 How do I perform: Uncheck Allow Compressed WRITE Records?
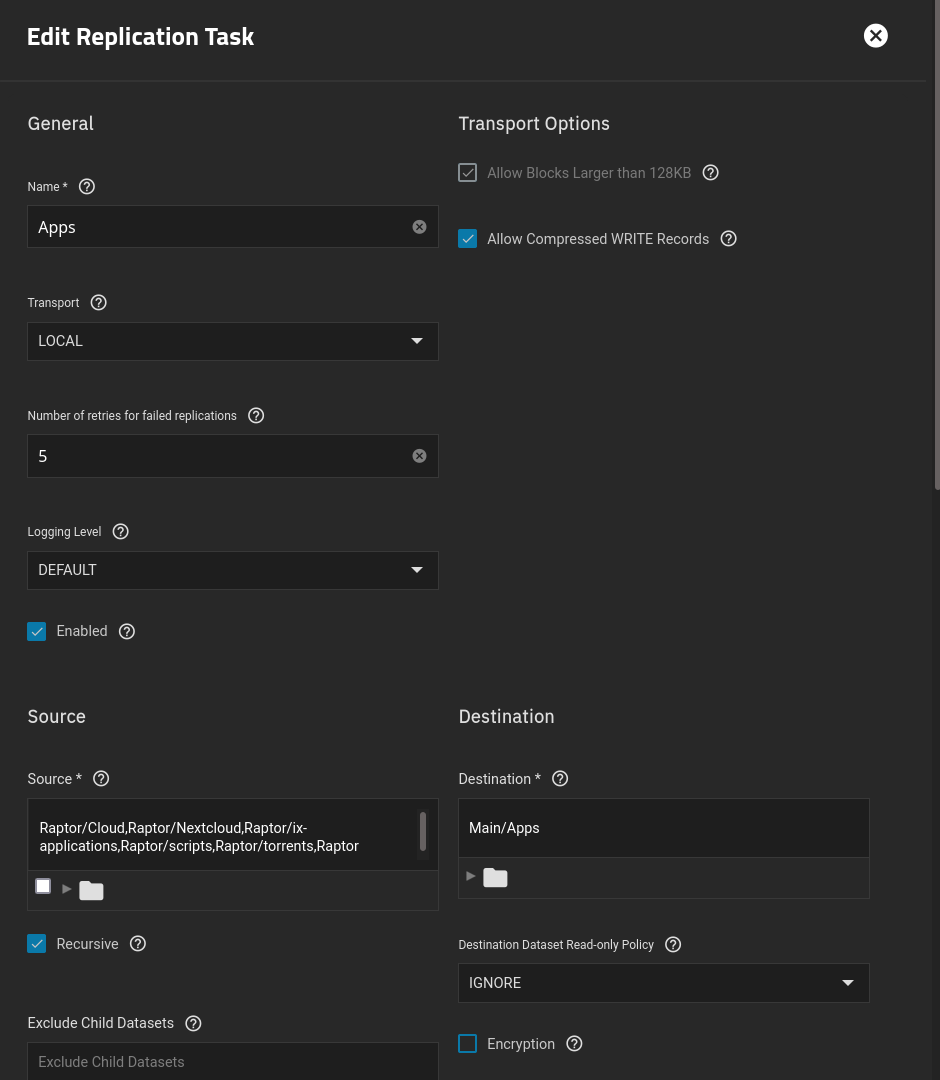pyautogui.click(x=468, y=239)
